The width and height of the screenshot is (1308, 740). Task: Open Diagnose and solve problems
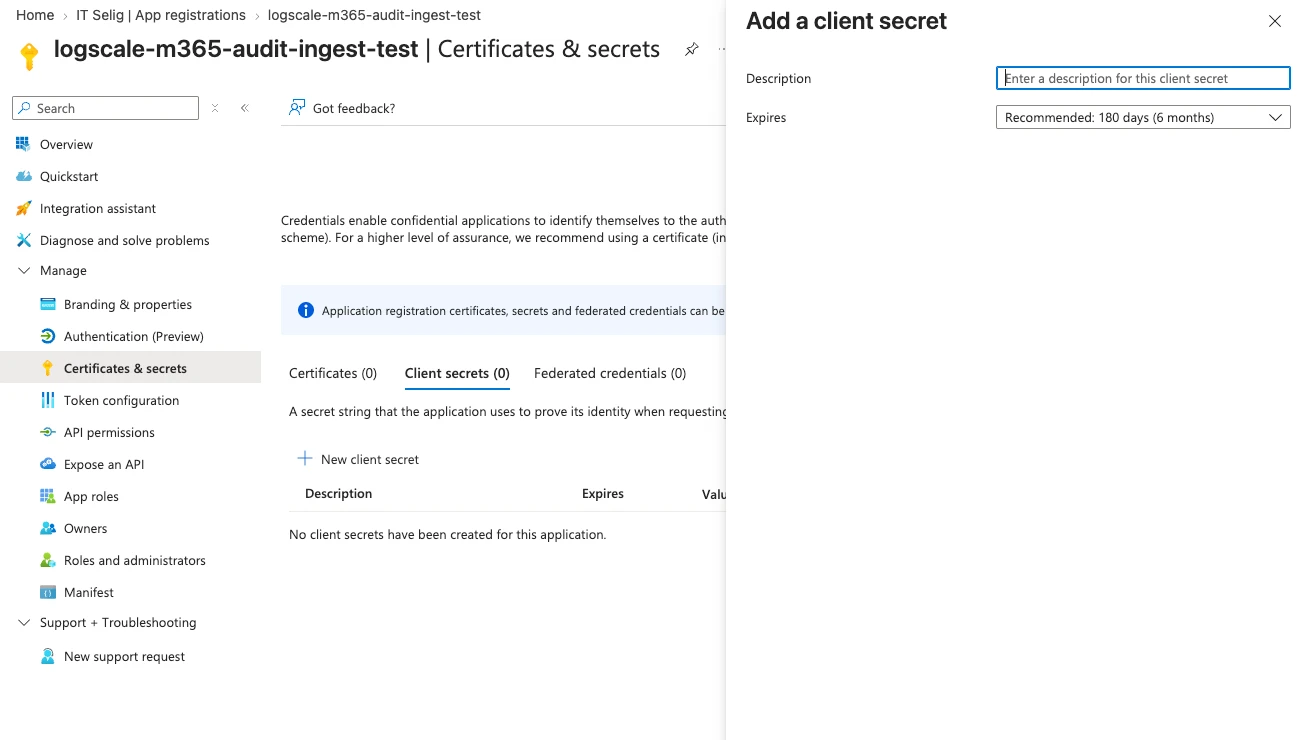(x=125, y=240)
